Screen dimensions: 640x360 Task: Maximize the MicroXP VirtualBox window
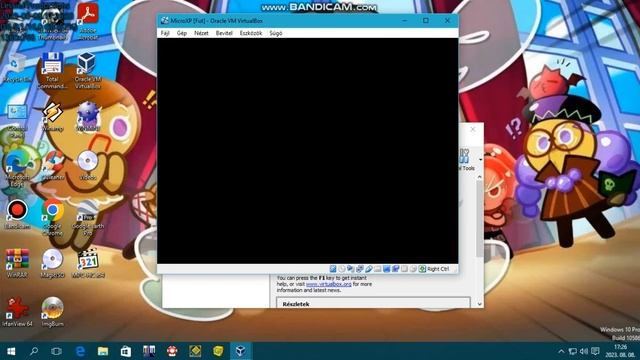(x=426, y=20)
